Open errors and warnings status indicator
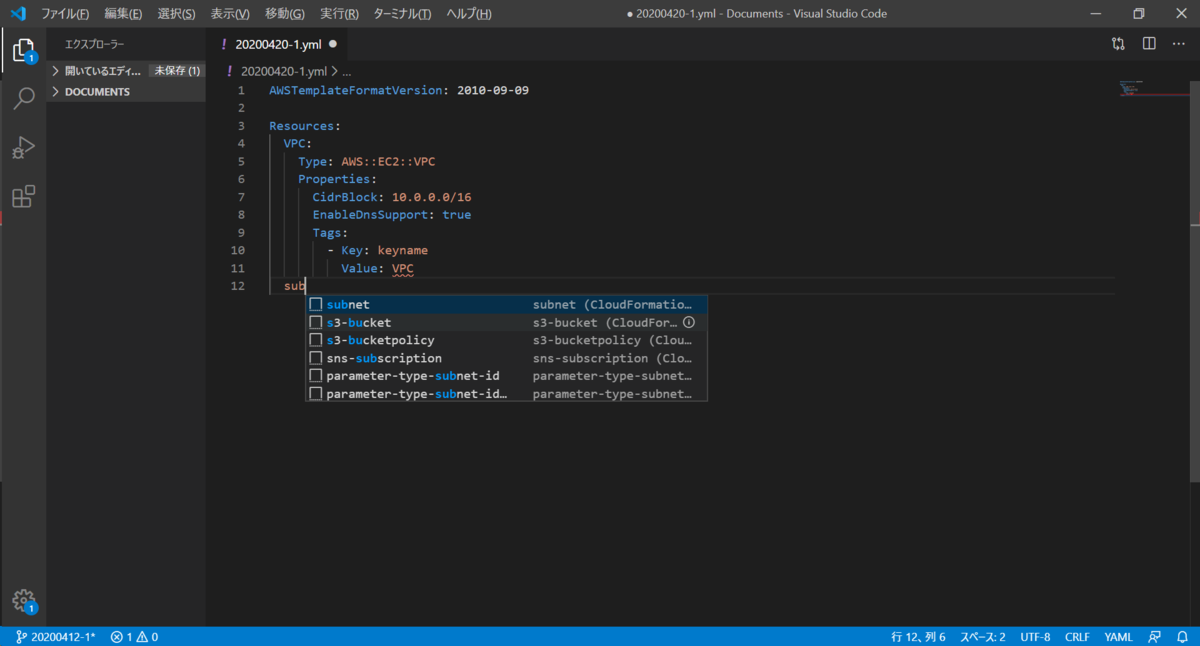The height and width of the screenshot is (646, 1200). (x=134, y=636)
